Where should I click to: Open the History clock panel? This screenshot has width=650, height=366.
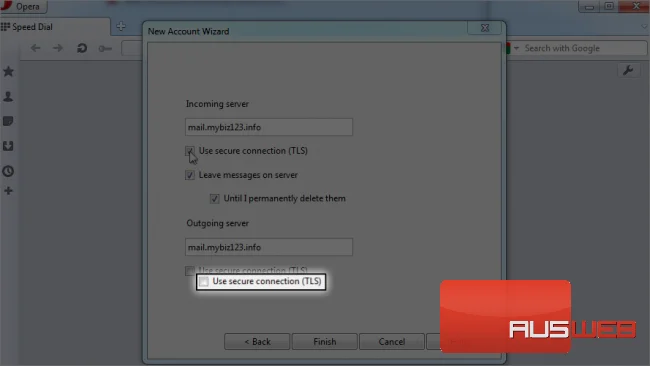pos(8,171)
